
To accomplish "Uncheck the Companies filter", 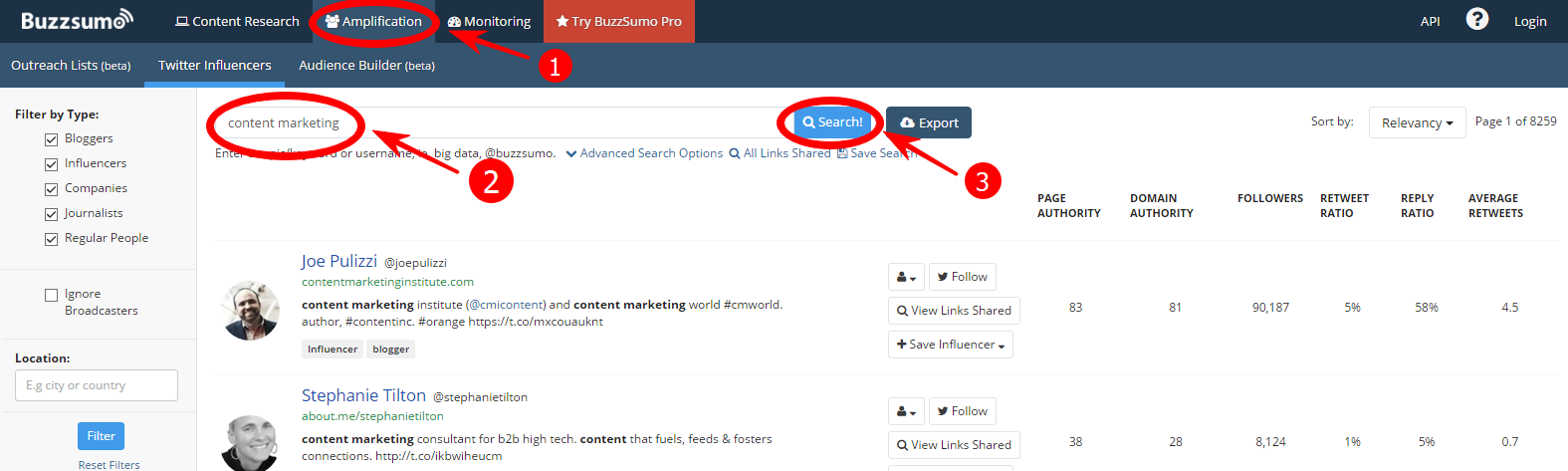I will click(x=51, y=189).
